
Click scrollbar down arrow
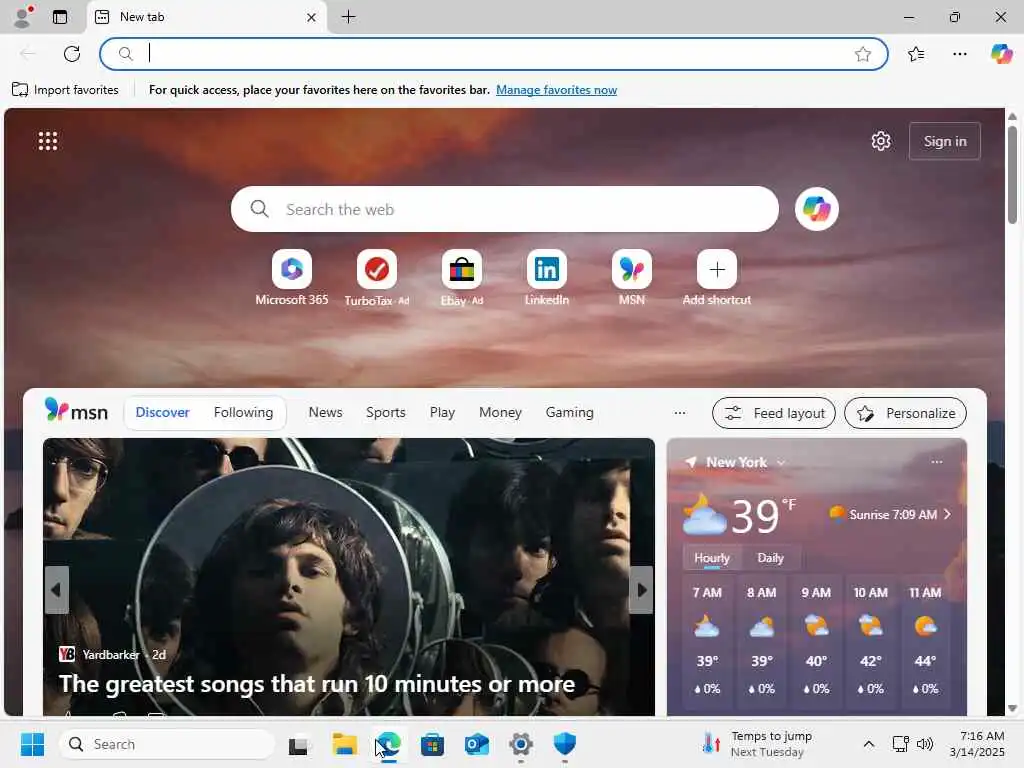coord(1012,708)
